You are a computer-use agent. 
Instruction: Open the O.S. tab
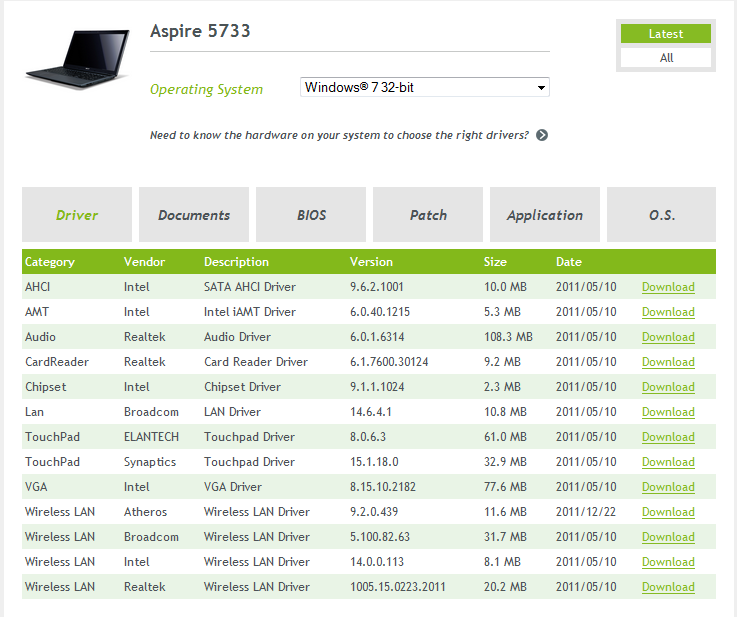tap(661, 215)
